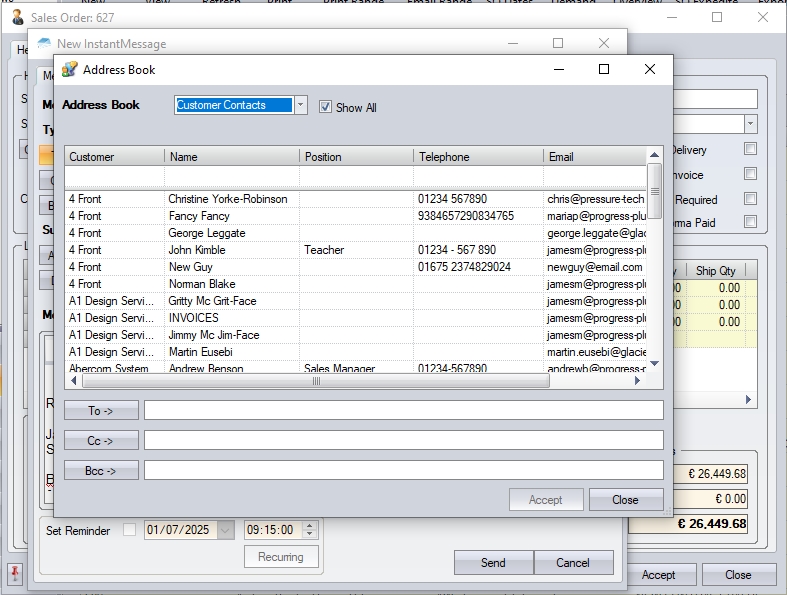This screenshot has height=595, width=787.
Task: Click the contact list scroll-down arrow
Action: coord(655,365)
